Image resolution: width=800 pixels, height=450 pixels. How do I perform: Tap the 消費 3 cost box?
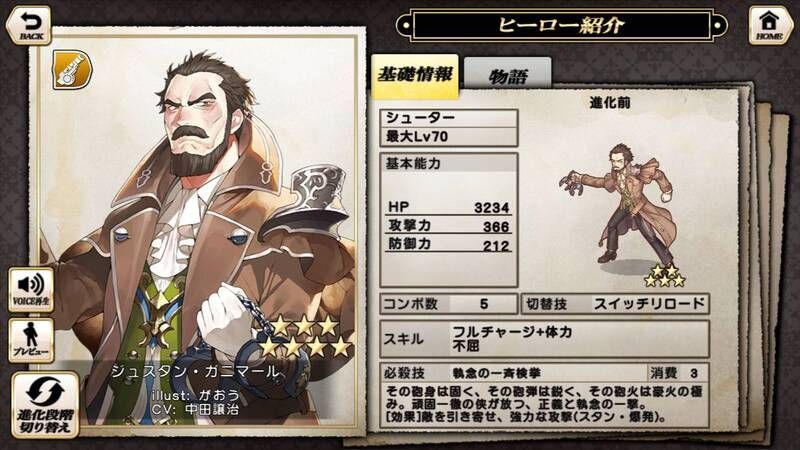[x=679, y=373]
